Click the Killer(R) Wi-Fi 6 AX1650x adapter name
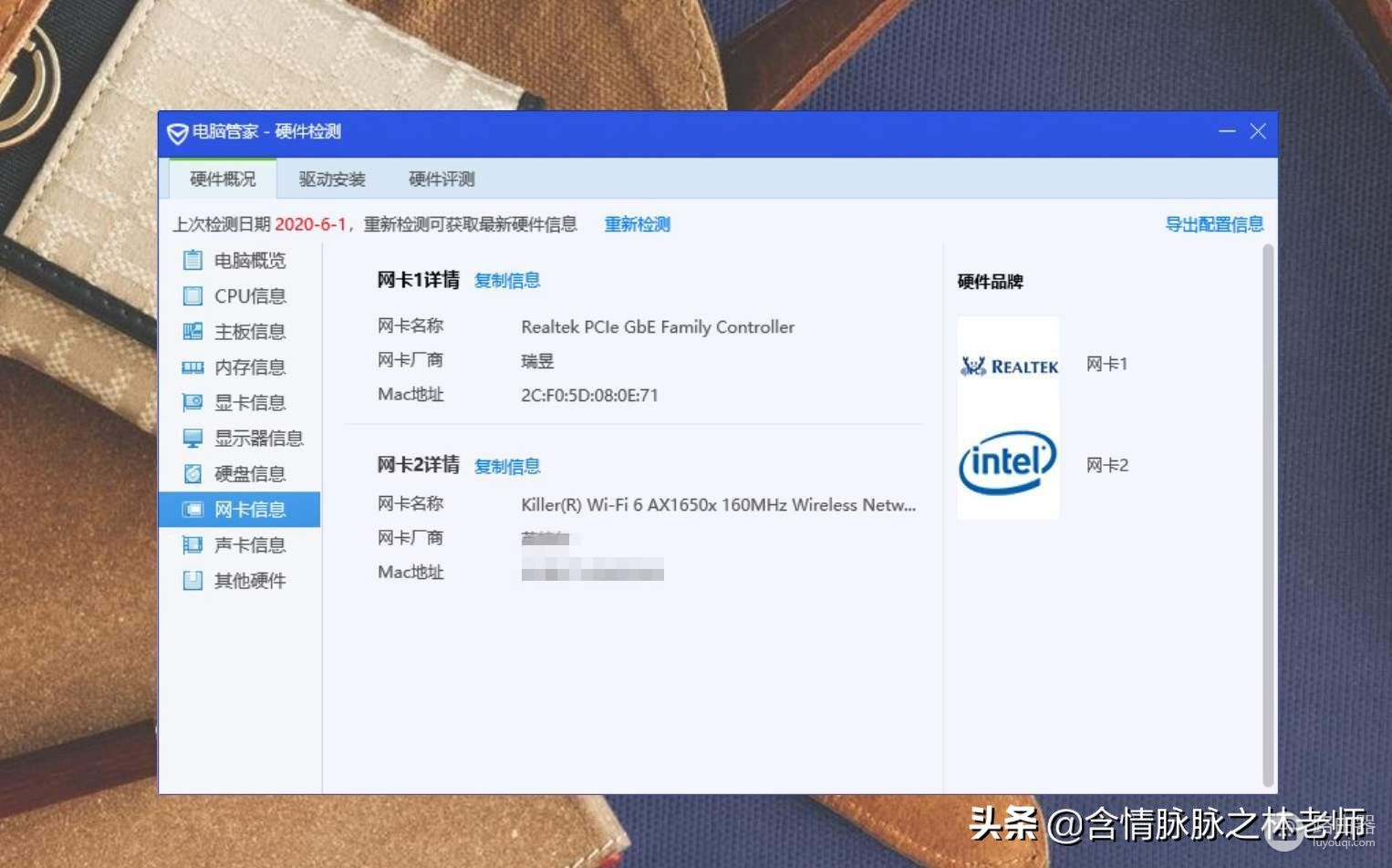Image resolution: width=1392 pixels, height=868 pixels. (719, 505)
